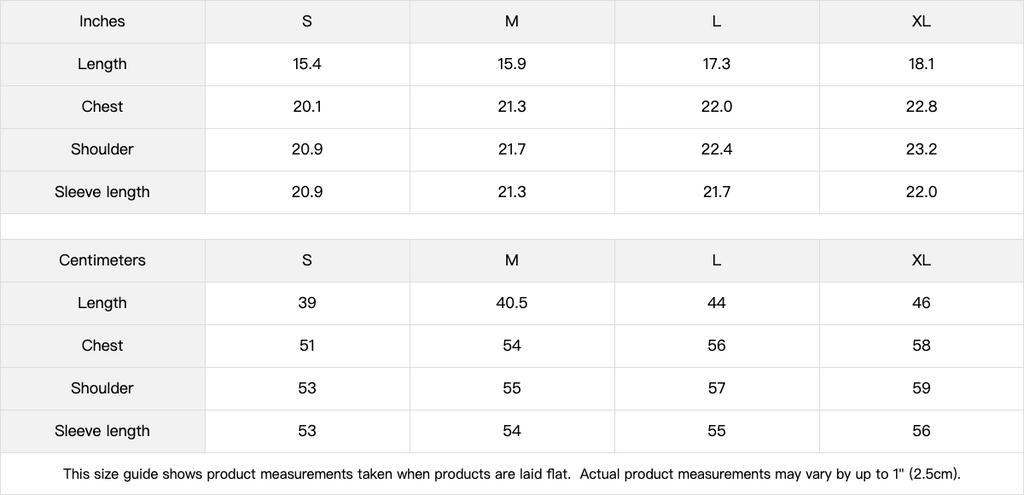Image resolution: width=1024 pixels, height=495 pixels.
Task: Click the 40.5 Length value in centimeters
Action: click(x=511, y=303)
